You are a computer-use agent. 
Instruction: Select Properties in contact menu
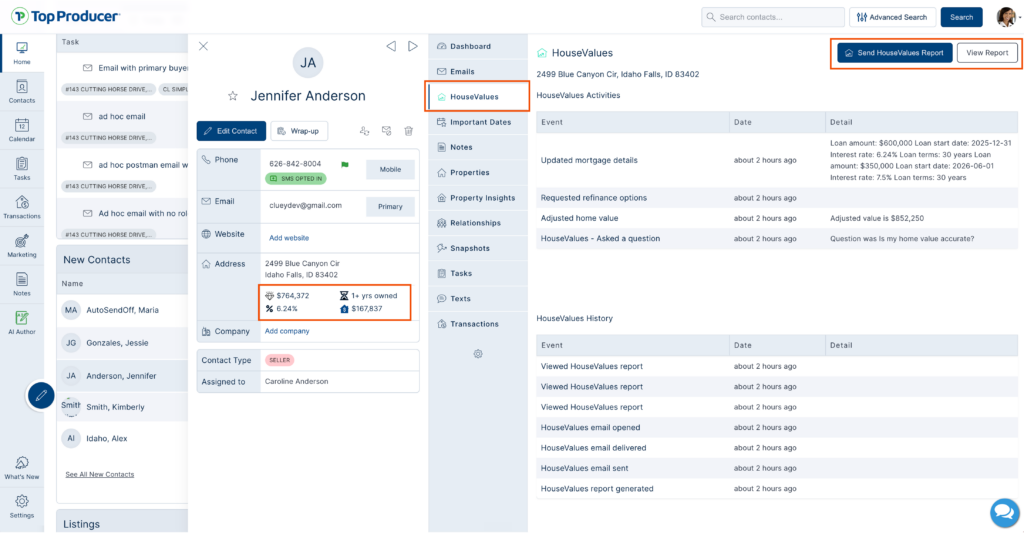tap(478, 172)
